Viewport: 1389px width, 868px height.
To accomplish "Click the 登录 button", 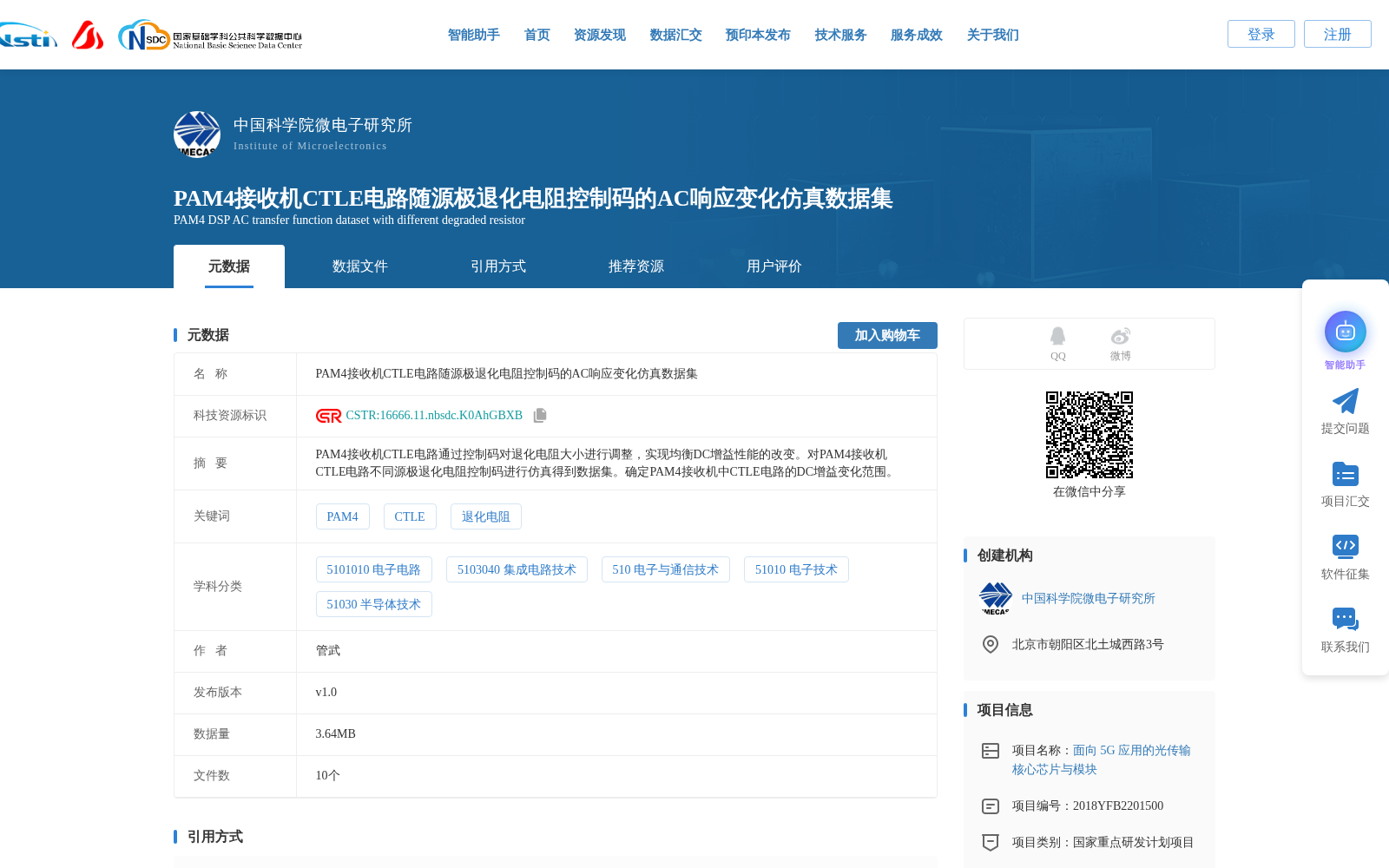I will coord(1261,34).
